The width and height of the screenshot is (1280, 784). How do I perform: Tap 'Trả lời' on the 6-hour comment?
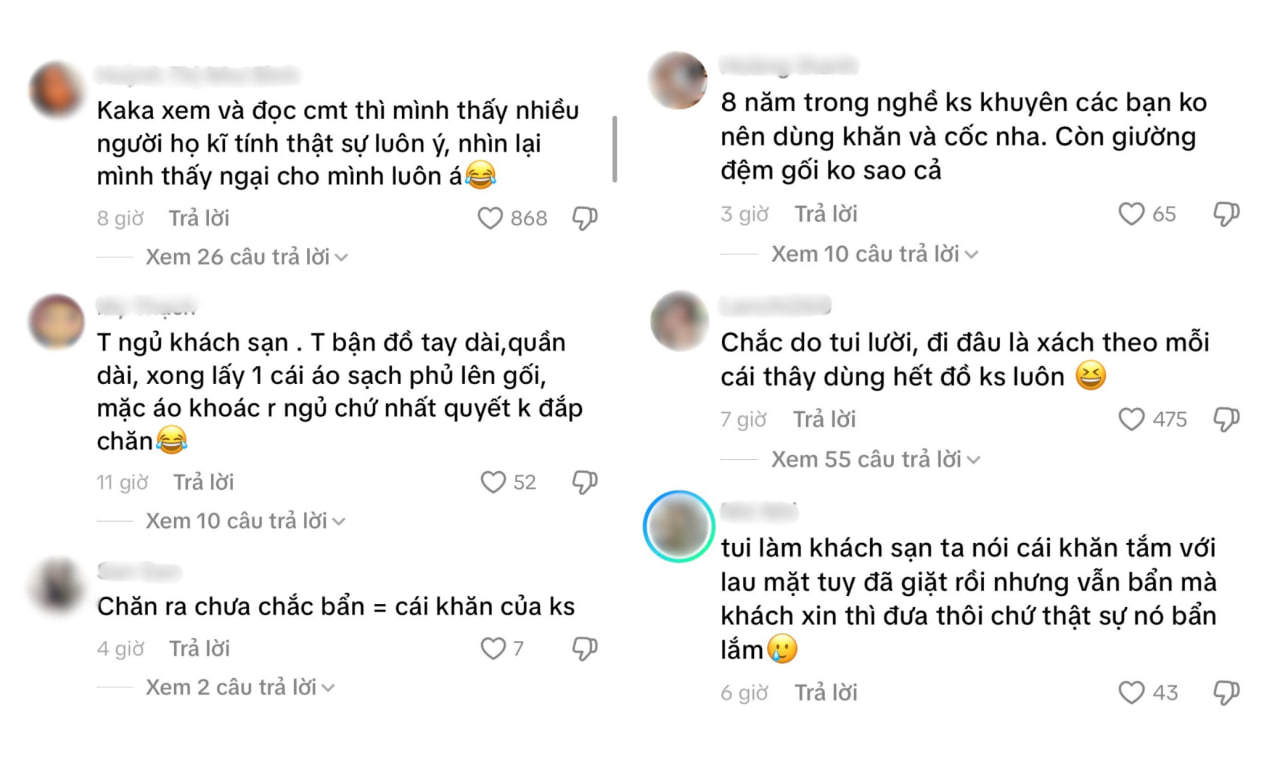coord(825,691)
